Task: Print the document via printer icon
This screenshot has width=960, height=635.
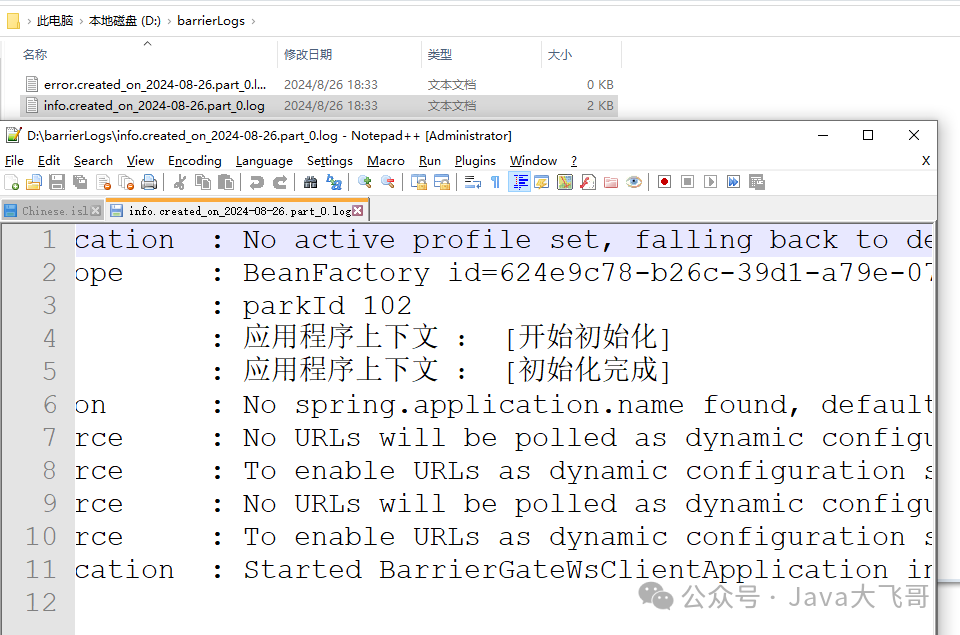Action: (x=149, y=182)
